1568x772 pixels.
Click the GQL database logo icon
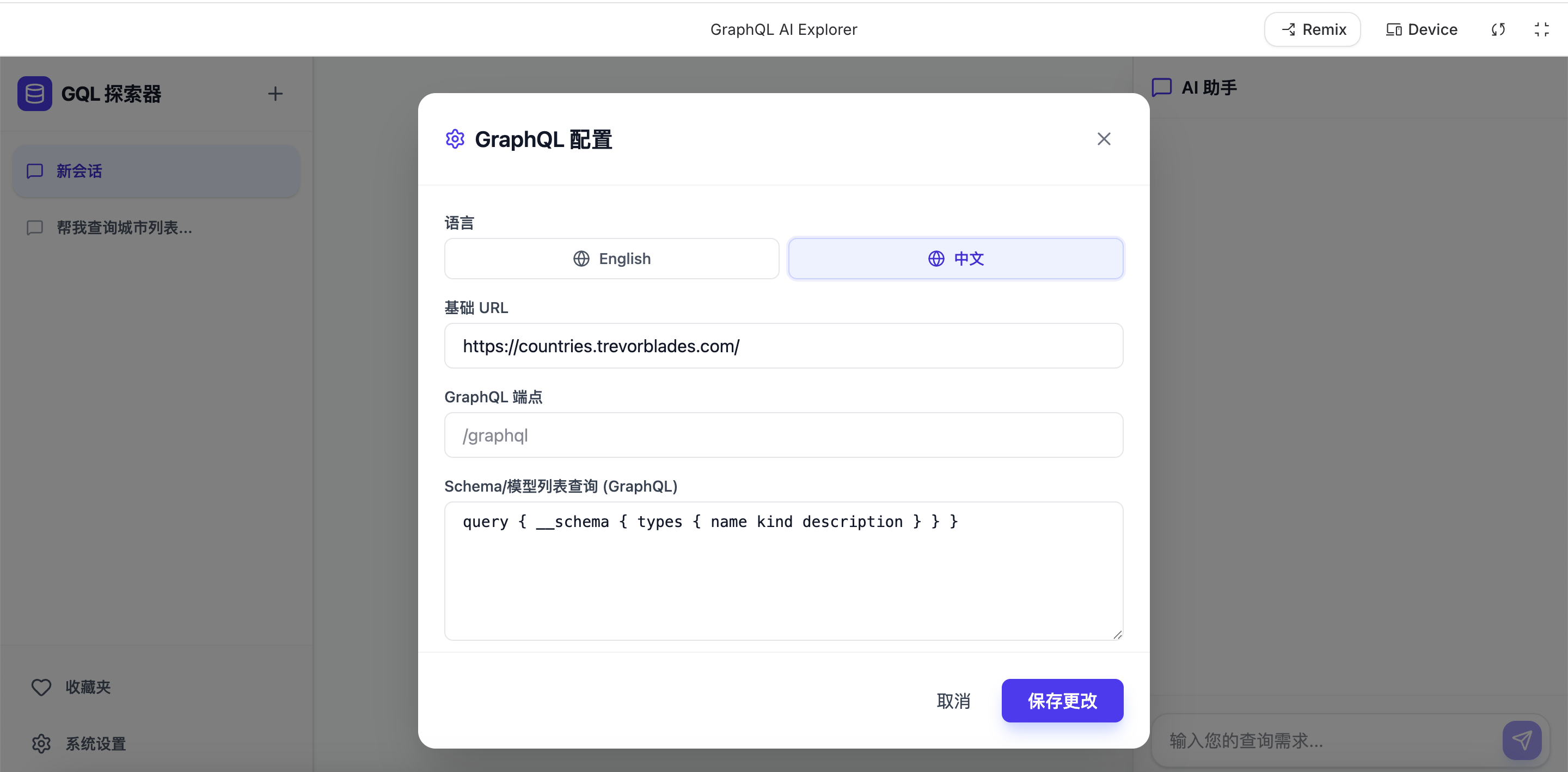pos(34,94)
